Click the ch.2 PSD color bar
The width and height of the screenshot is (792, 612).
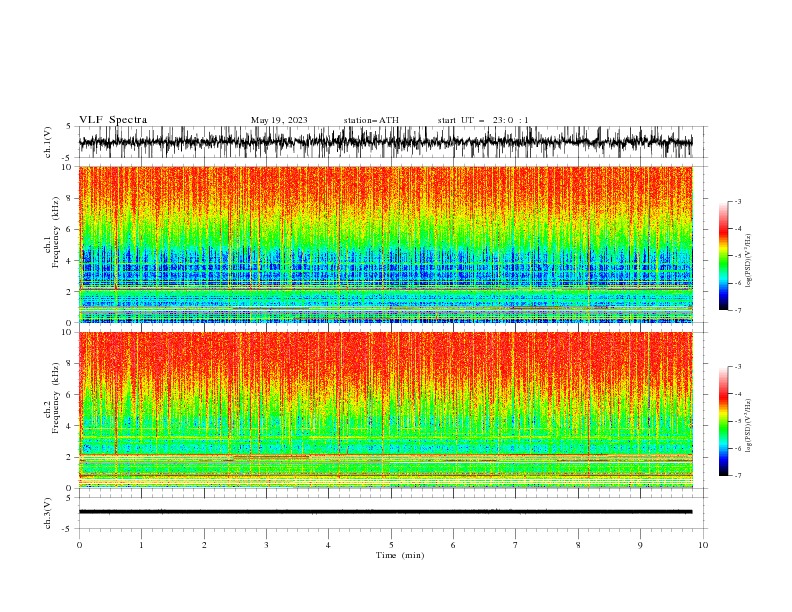pos(724,421)
